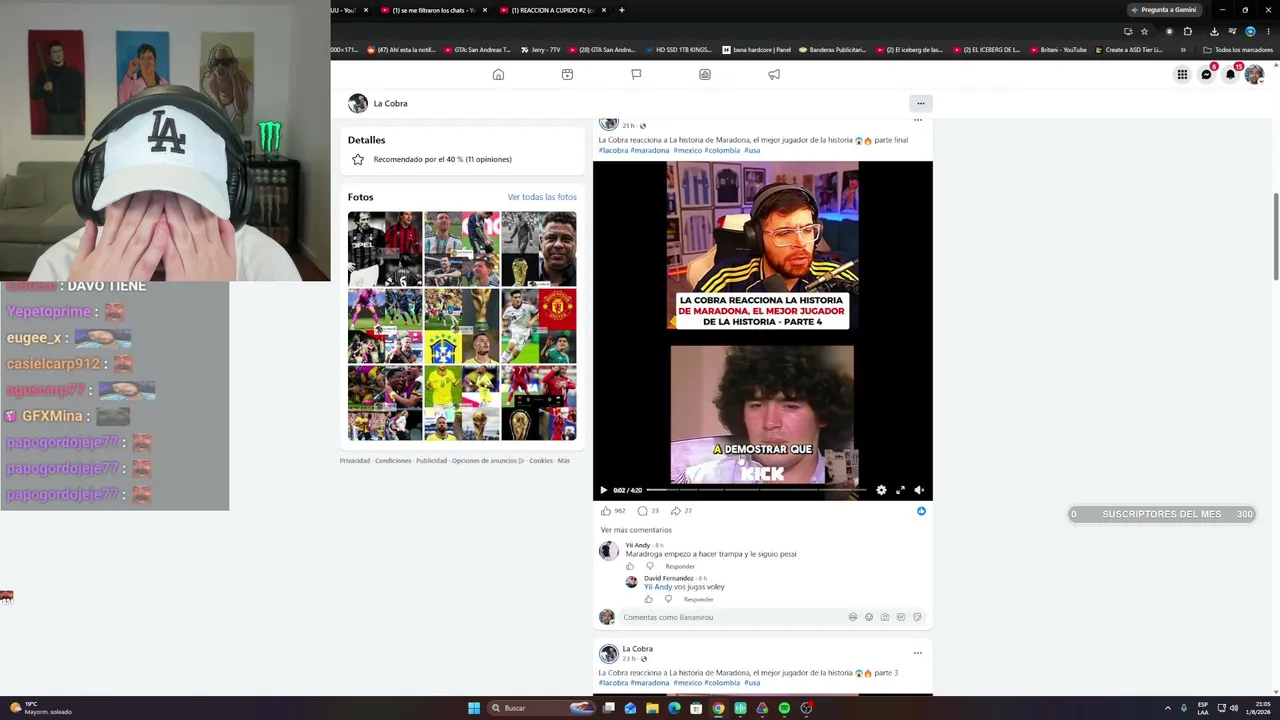Open the Marketplace storefront icon in navigation

coord(705,74)
